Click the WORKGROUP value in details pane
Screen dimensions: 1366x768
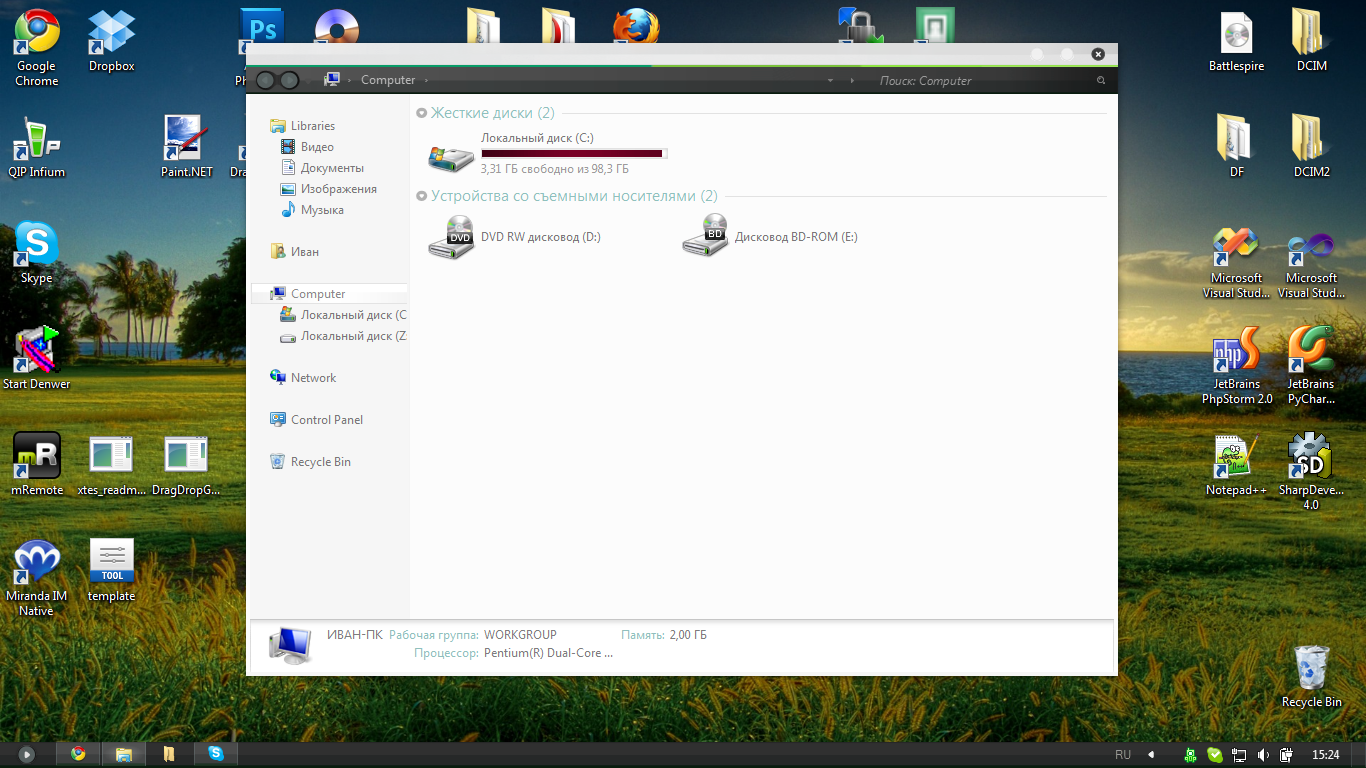(x=520, y=635)
